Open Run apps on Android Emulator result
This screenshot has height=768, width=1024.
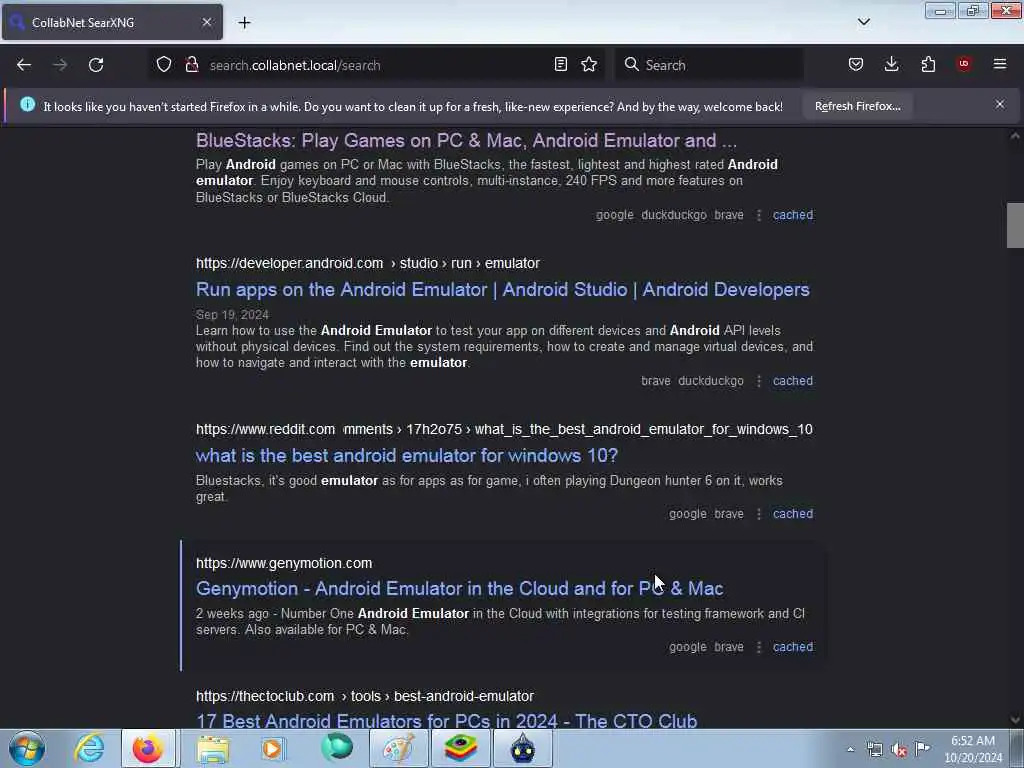pos(503,290)
